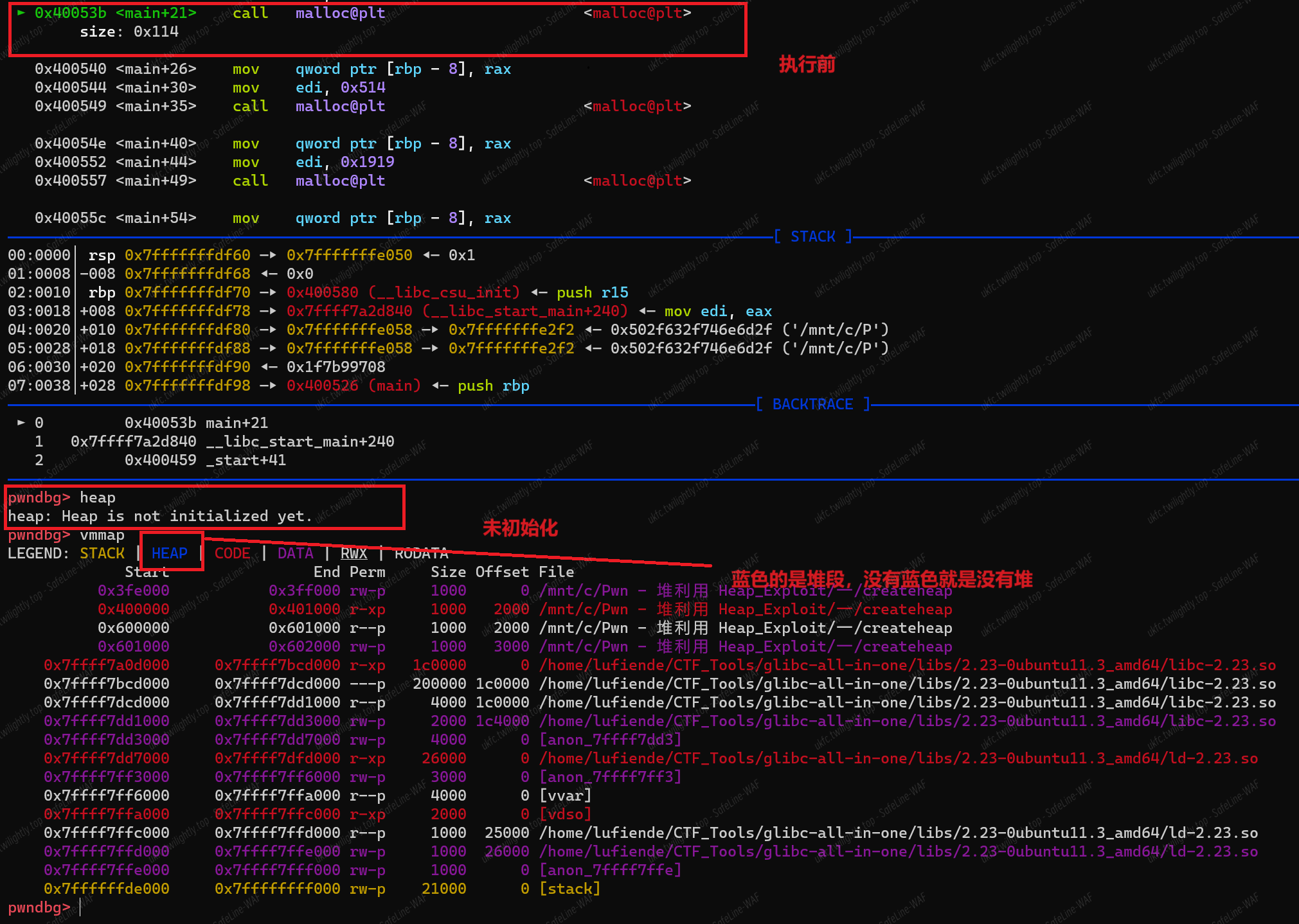Click the backtrace frame 0 arrow marker

click(x=21, y=423)
